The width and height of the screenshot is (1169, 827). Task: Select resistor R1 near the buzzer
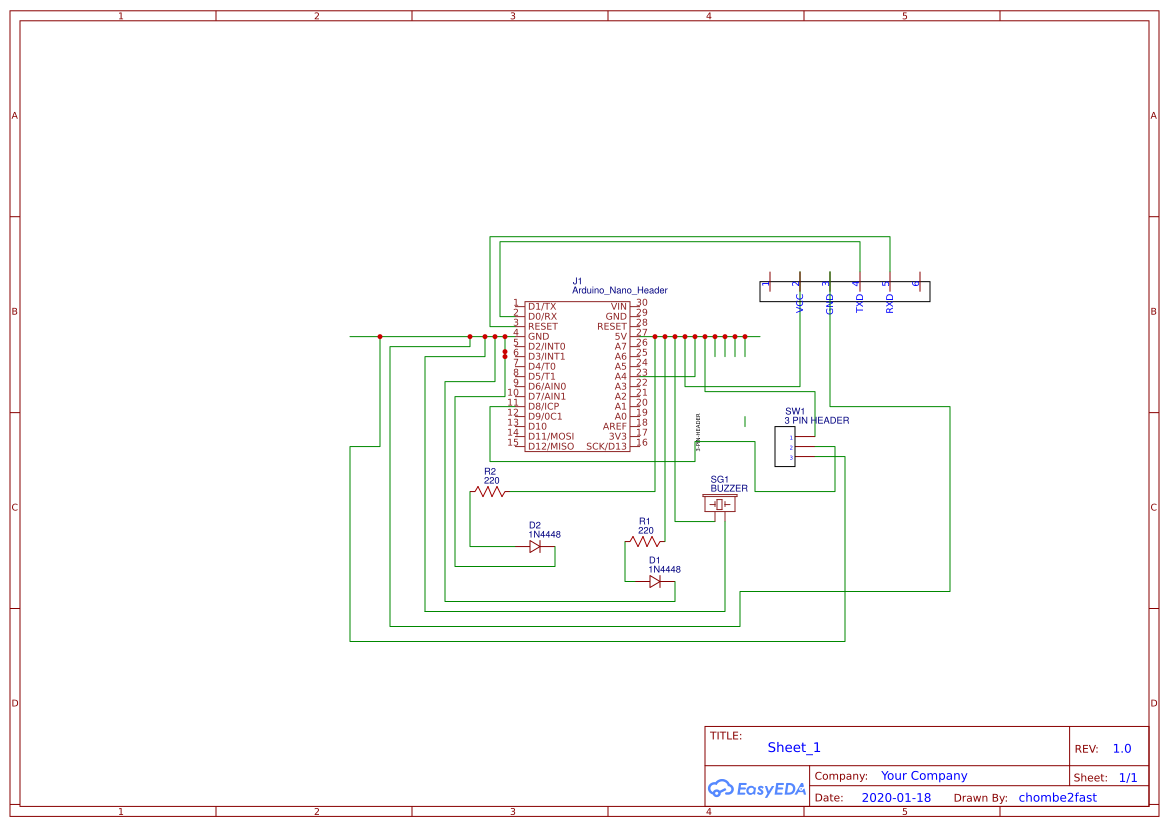click(x=644, y=540)
